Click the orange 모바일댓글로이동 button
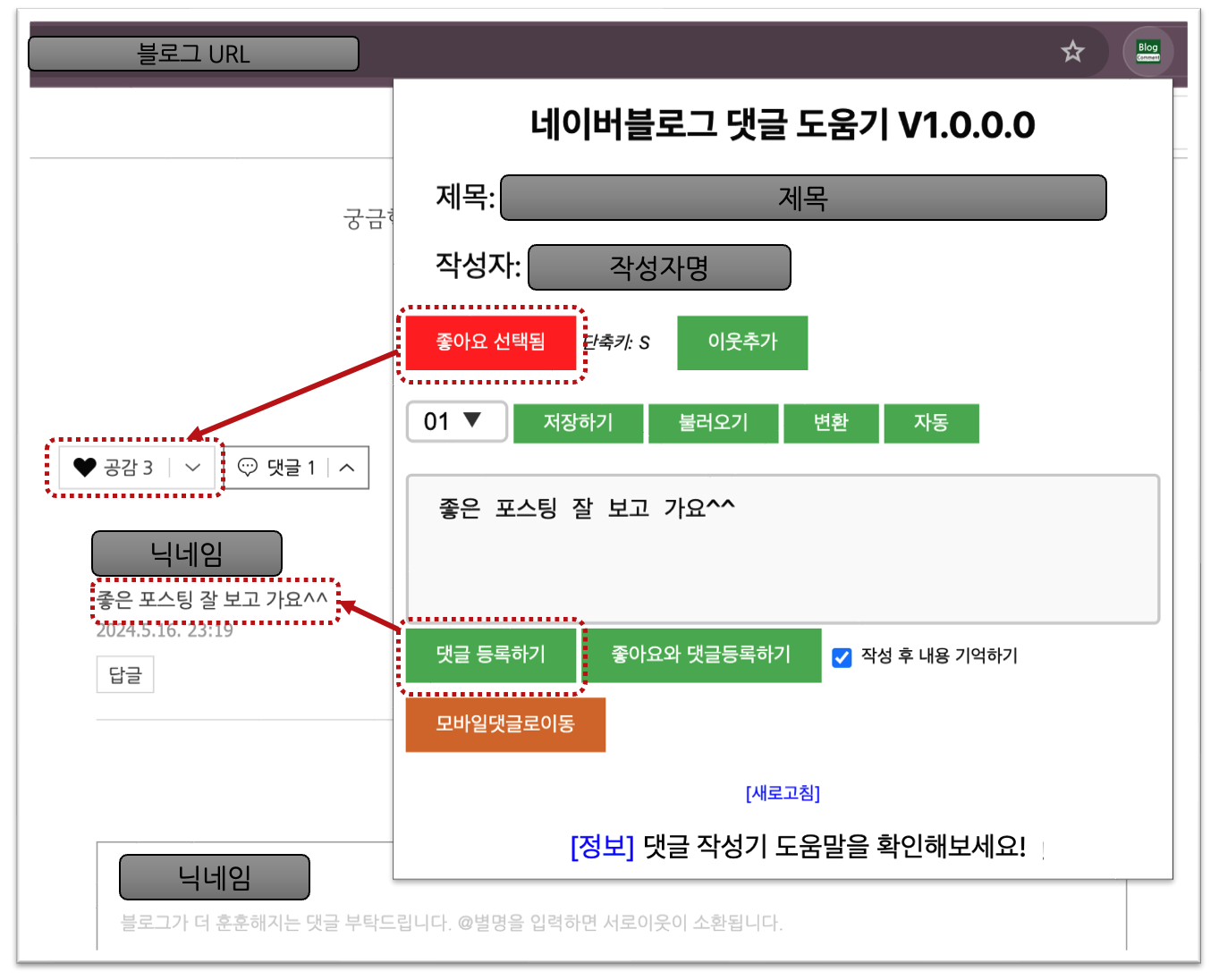Screen dimensions: 1219x980 point(505,724)
